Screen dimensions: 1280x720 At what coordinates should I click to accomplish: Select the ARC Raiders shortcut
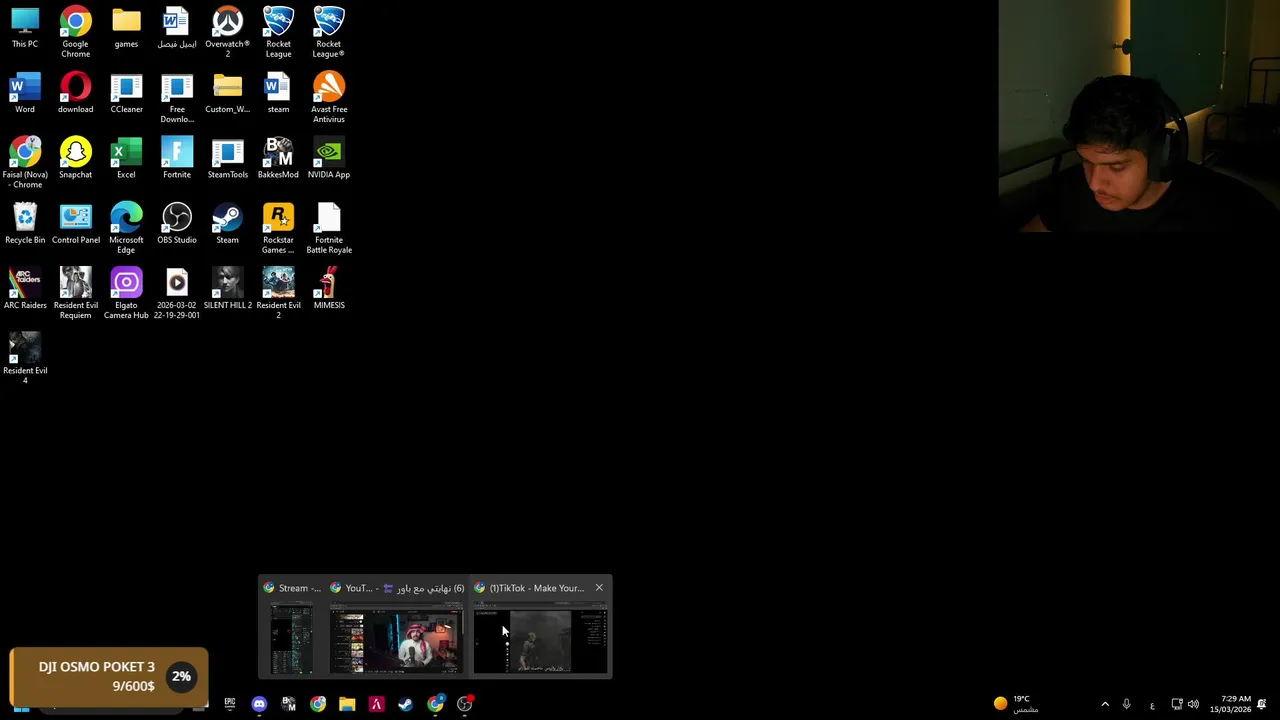(25, 289)
